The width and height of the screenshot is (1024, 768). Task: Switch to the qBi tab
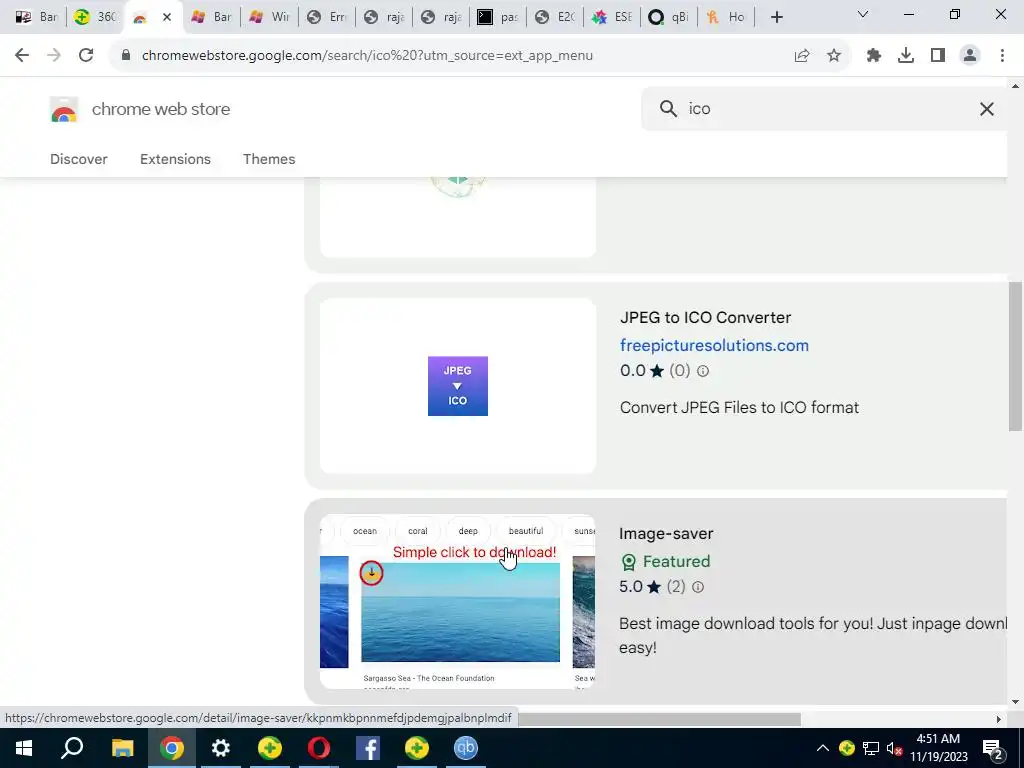[x=669, y=17]
